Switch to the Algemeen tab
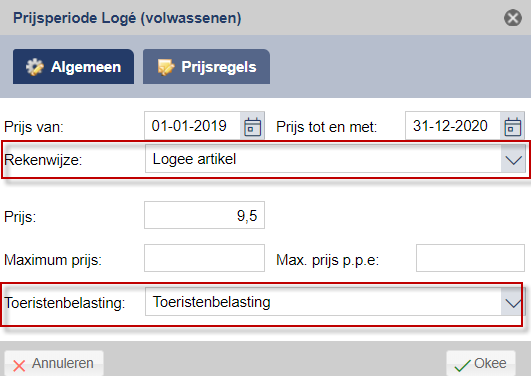The height and width of the screenshot is (376, 531). (x=73, y=67)
